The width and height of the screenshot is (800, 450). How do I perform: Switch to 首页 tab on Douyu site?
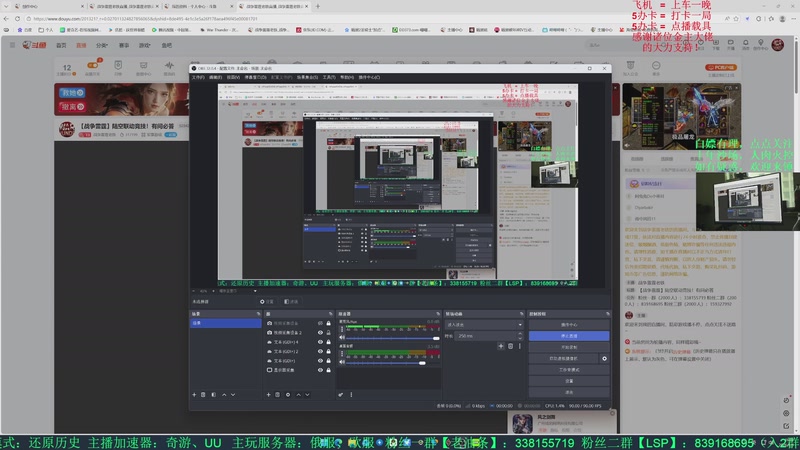pyautogui.click(x=61, y=45)
